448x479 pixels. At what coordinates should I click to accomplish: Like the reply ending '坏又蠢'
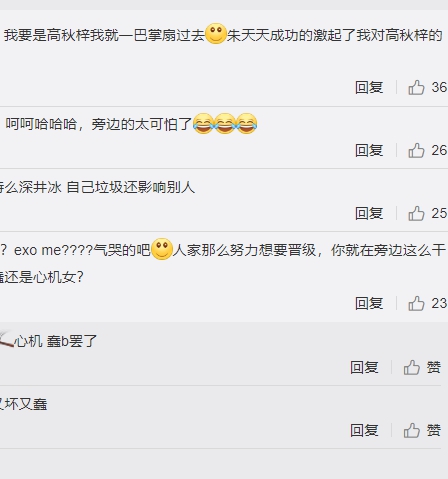pyautogui.click(x=412, y=430)
